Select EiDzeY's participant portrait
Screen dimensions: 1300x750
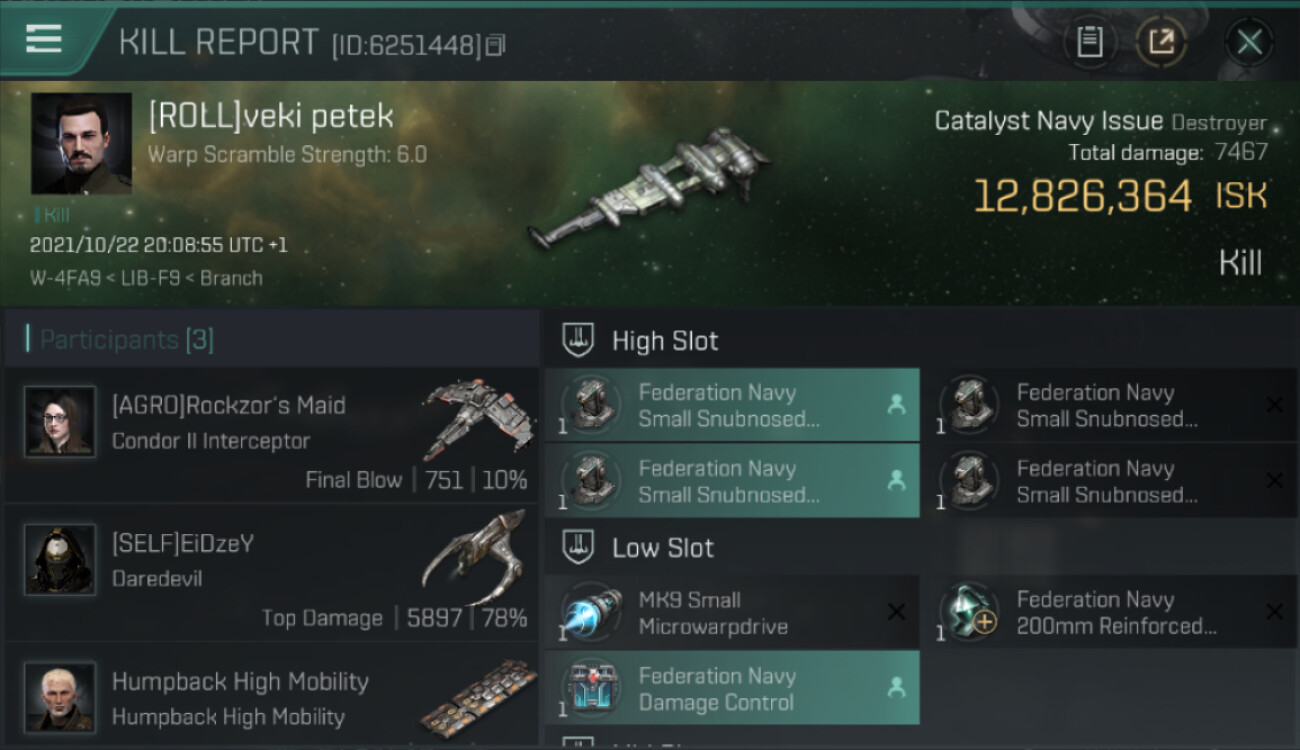(x=60, y=560)
